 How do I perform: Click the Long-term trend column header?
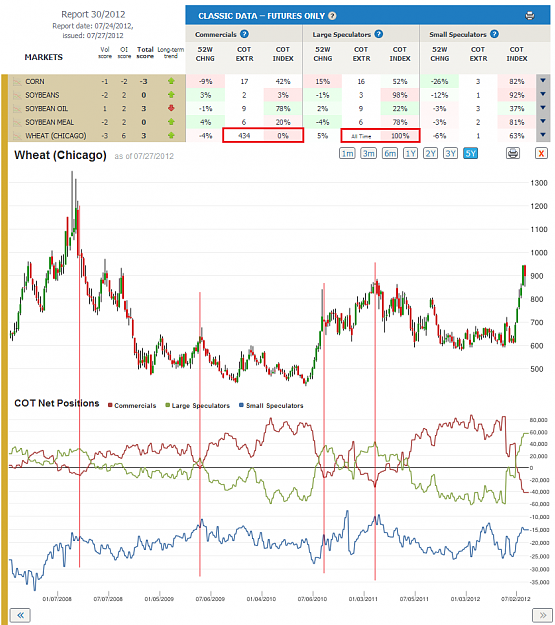(x=171, y=53)
